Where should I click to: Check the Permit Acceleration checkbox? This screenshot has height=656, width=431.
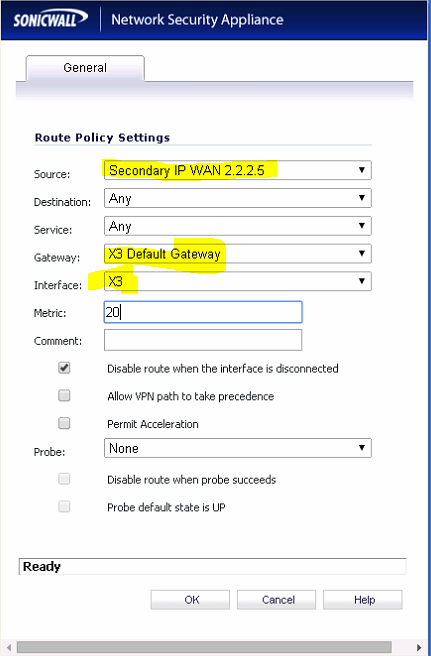64,423
